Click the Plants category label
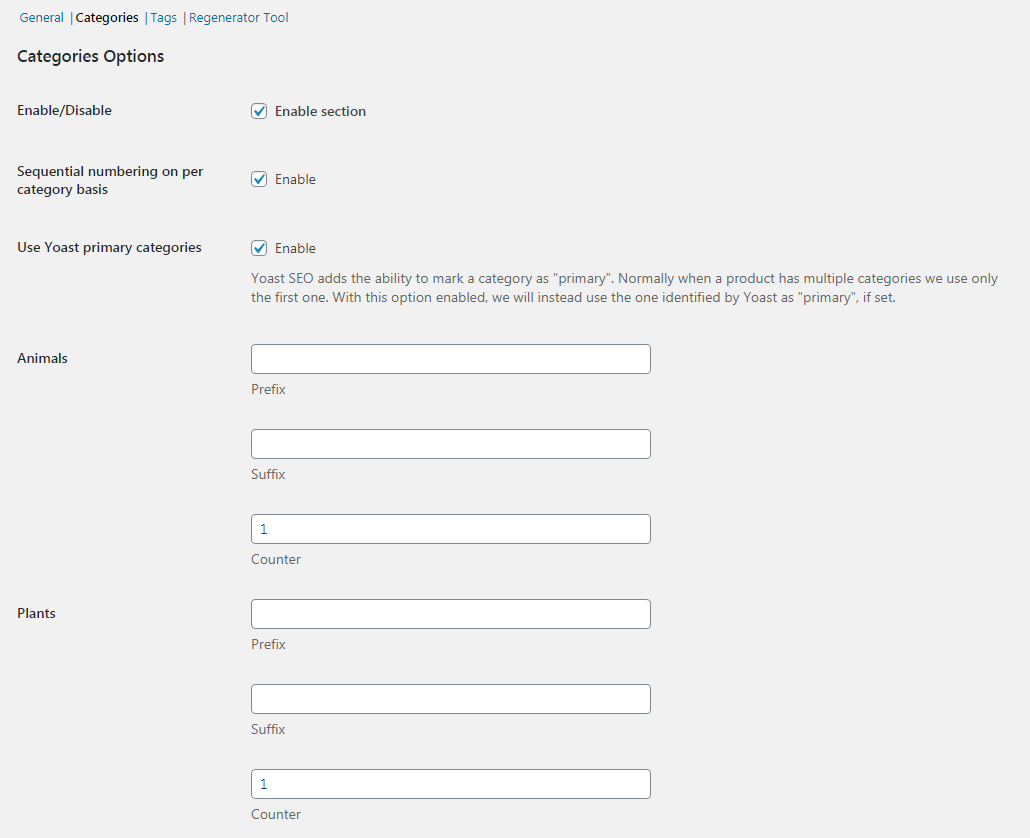The width and height of the screenshot is (1030, 838). pos(36,613)
